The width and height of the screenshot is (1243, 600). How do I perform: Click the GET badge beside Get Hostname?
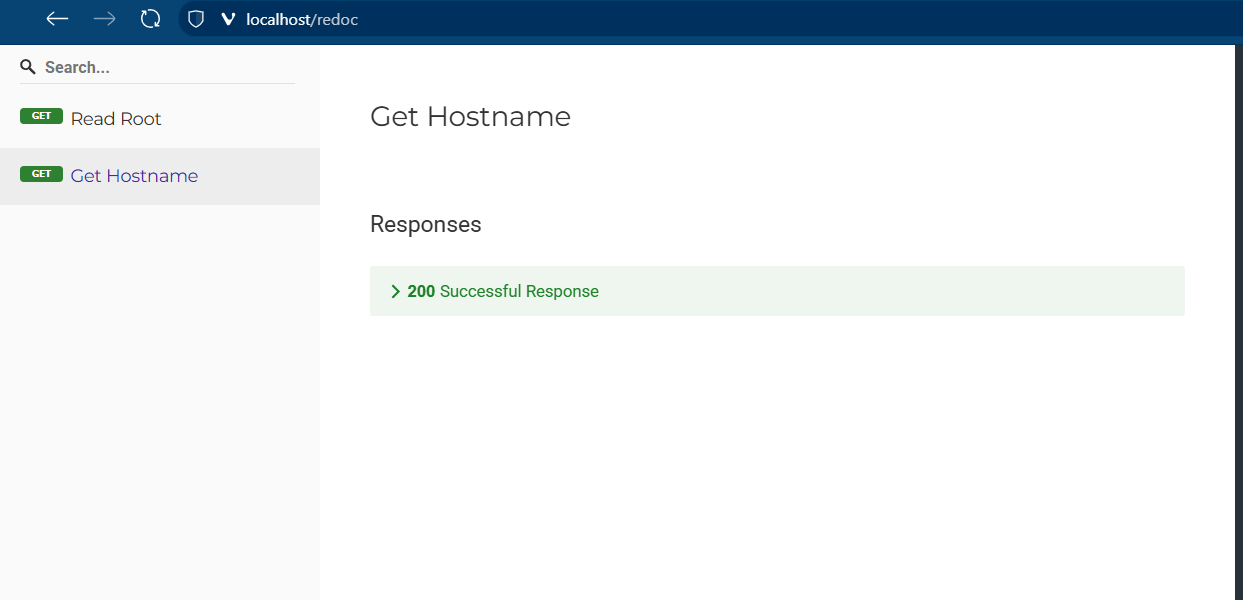pos(41,174)
